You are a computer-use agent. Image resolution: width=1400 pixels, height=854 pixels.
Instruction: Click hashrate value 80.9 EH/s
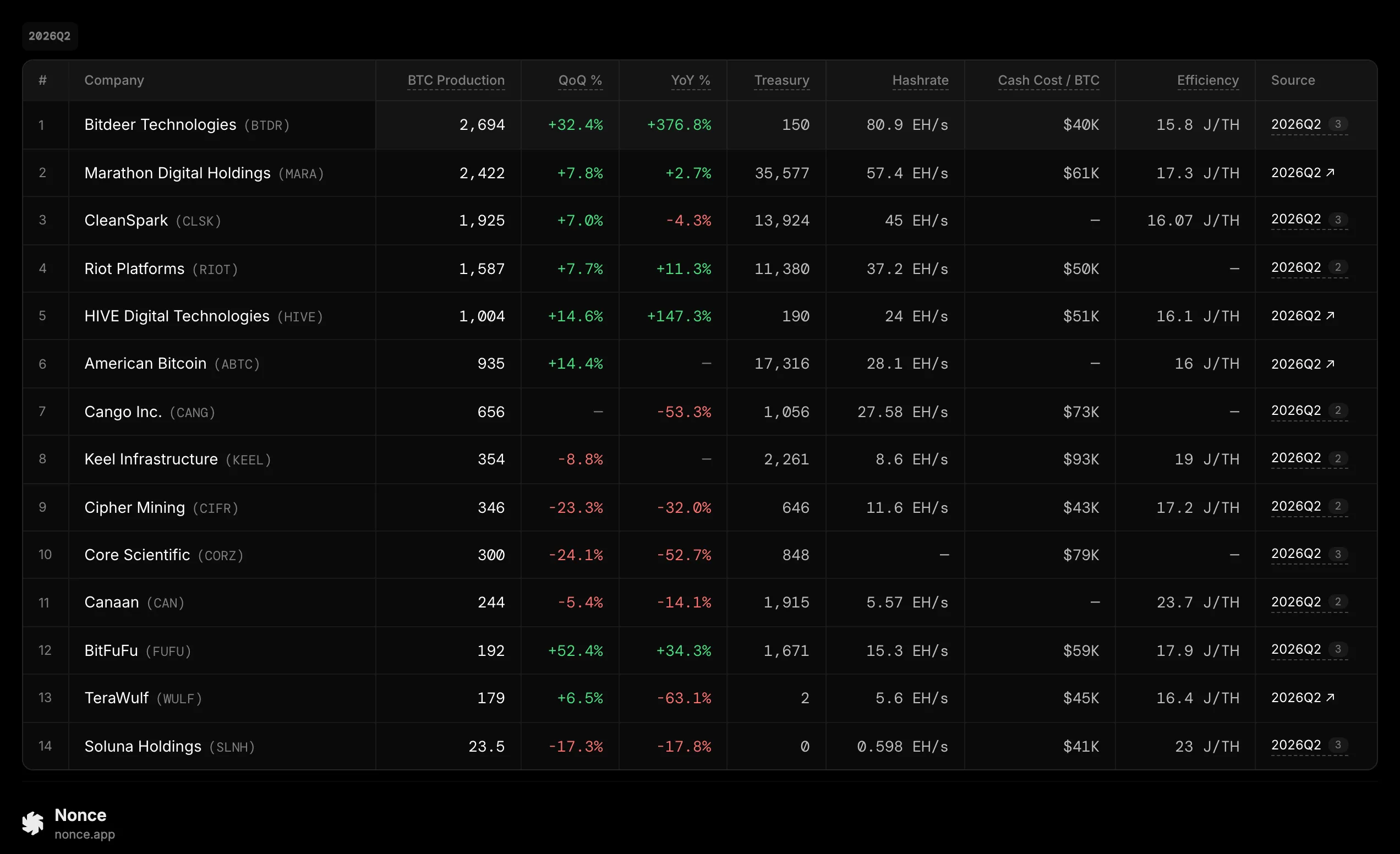coord(907,124)
